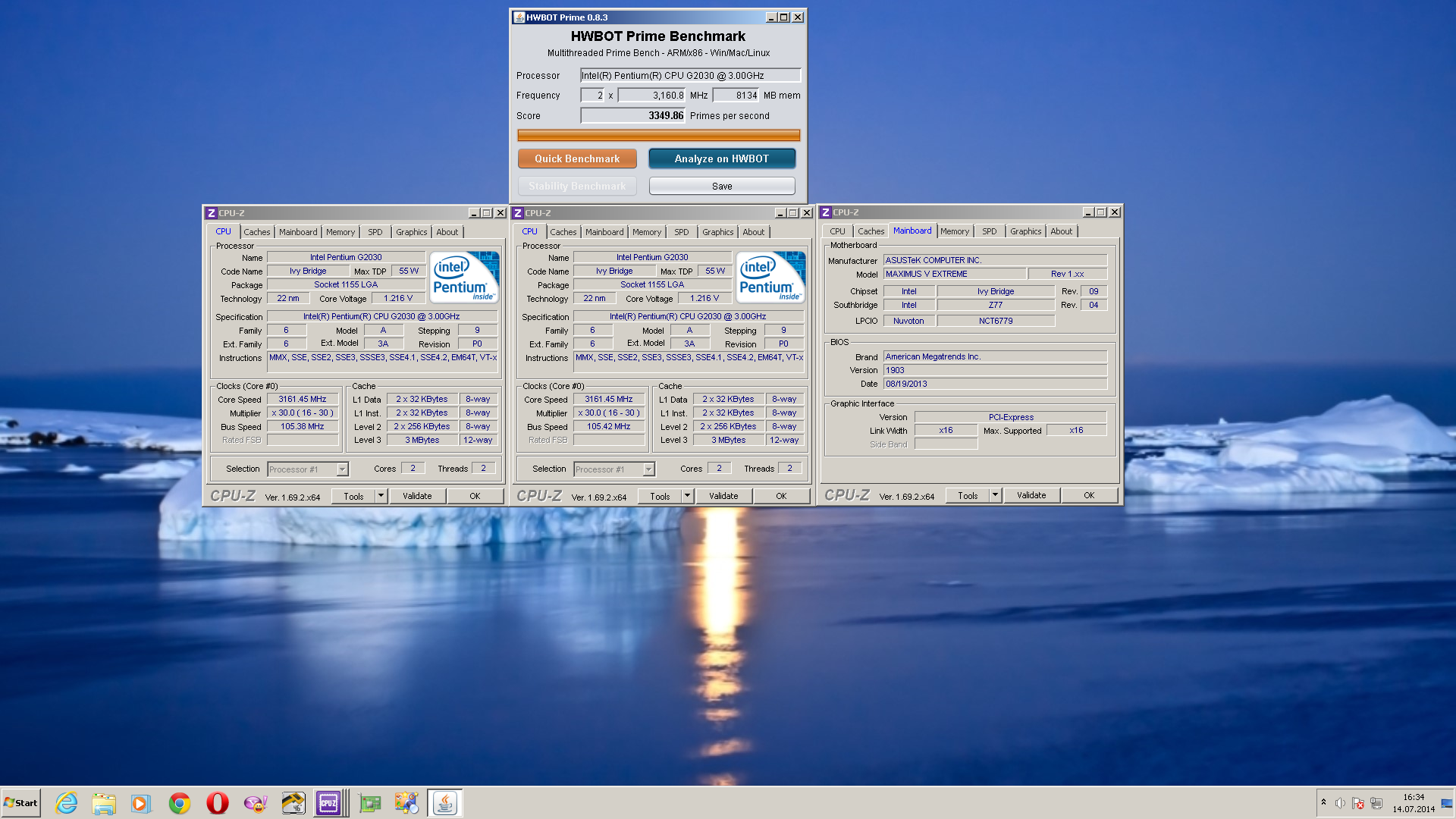Click the Mainboard CPU-Z window's title bar icon
Image resolution: width=1456 pixels, height=819 pixels.
click(x=826, y=212)
